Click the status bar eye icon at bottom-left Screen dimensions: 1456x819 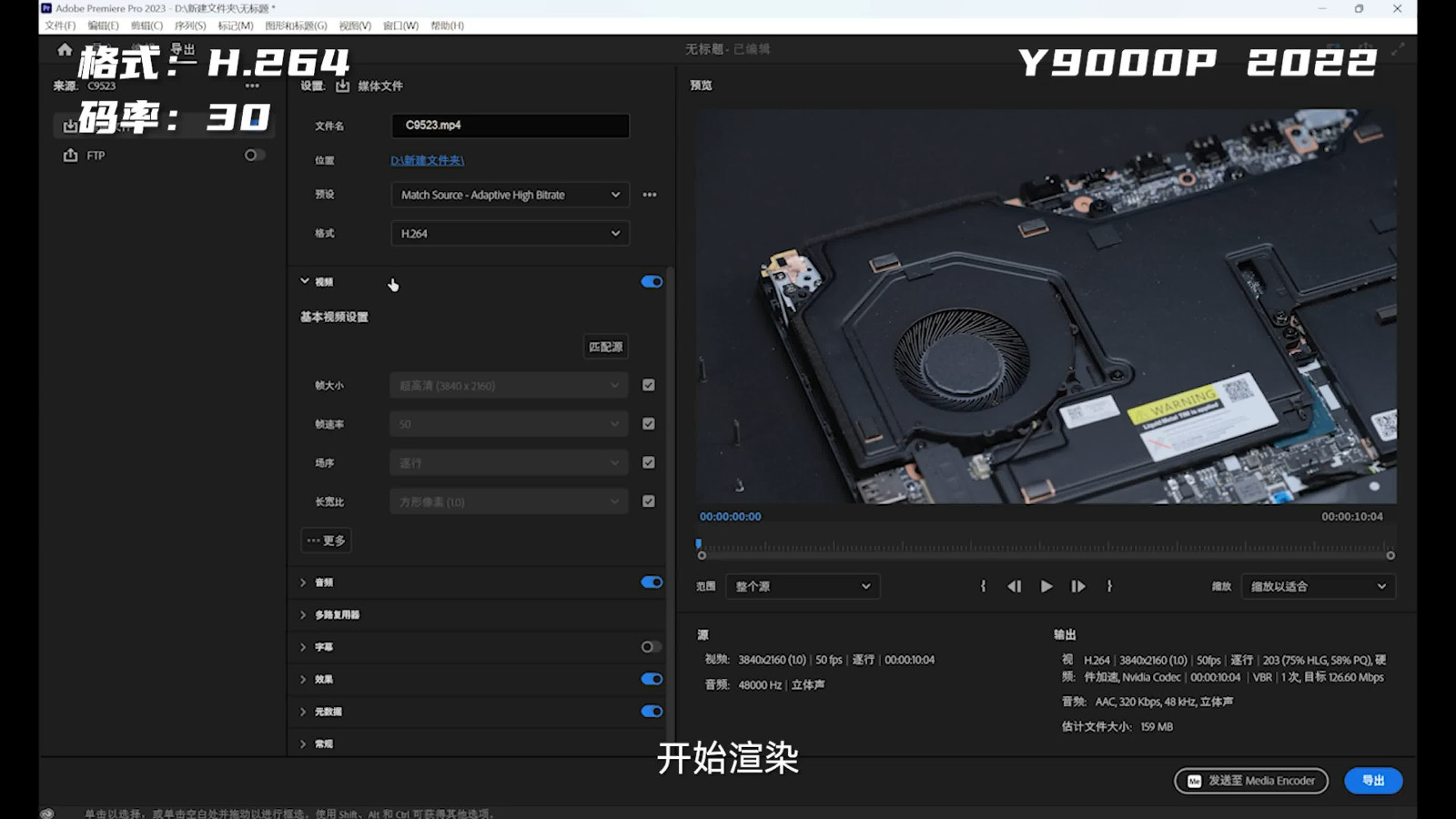click(x=47, y=813)
